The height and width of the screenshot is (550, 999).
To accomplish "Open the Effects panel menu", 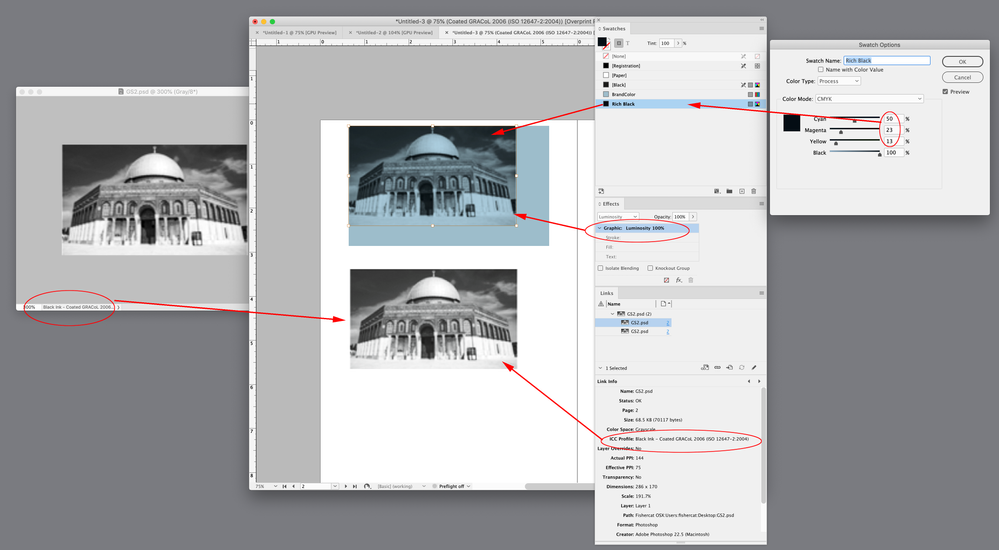I will (x=761, y=204).
